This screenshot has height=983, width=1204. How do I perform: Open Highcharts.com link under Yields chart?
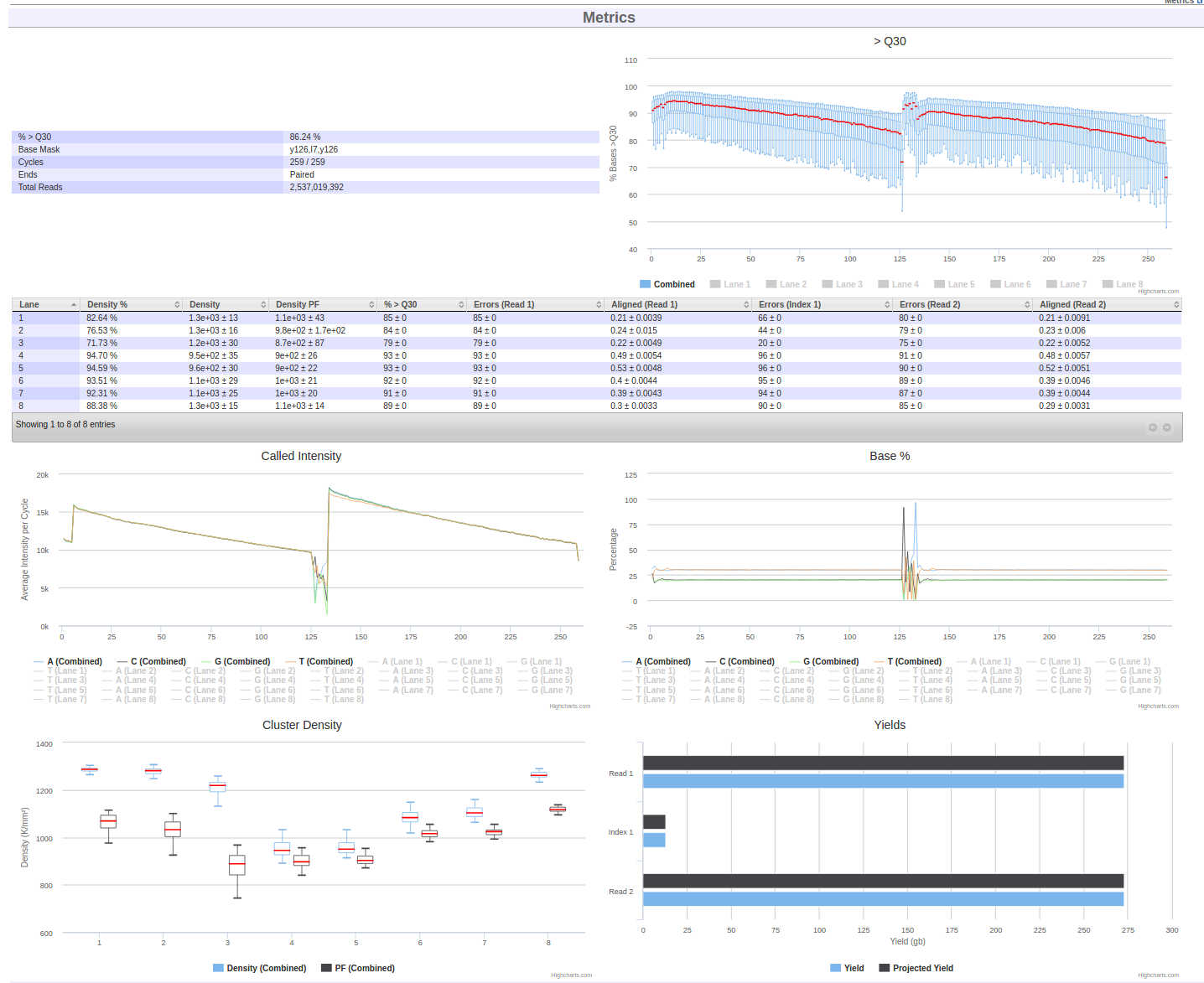click(1158, 975)
